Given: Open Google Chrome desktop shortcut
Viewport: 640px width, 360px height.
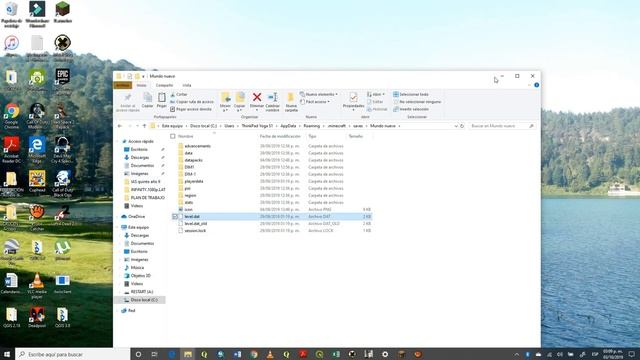Looking at the screenshot, I should (12, 116).
